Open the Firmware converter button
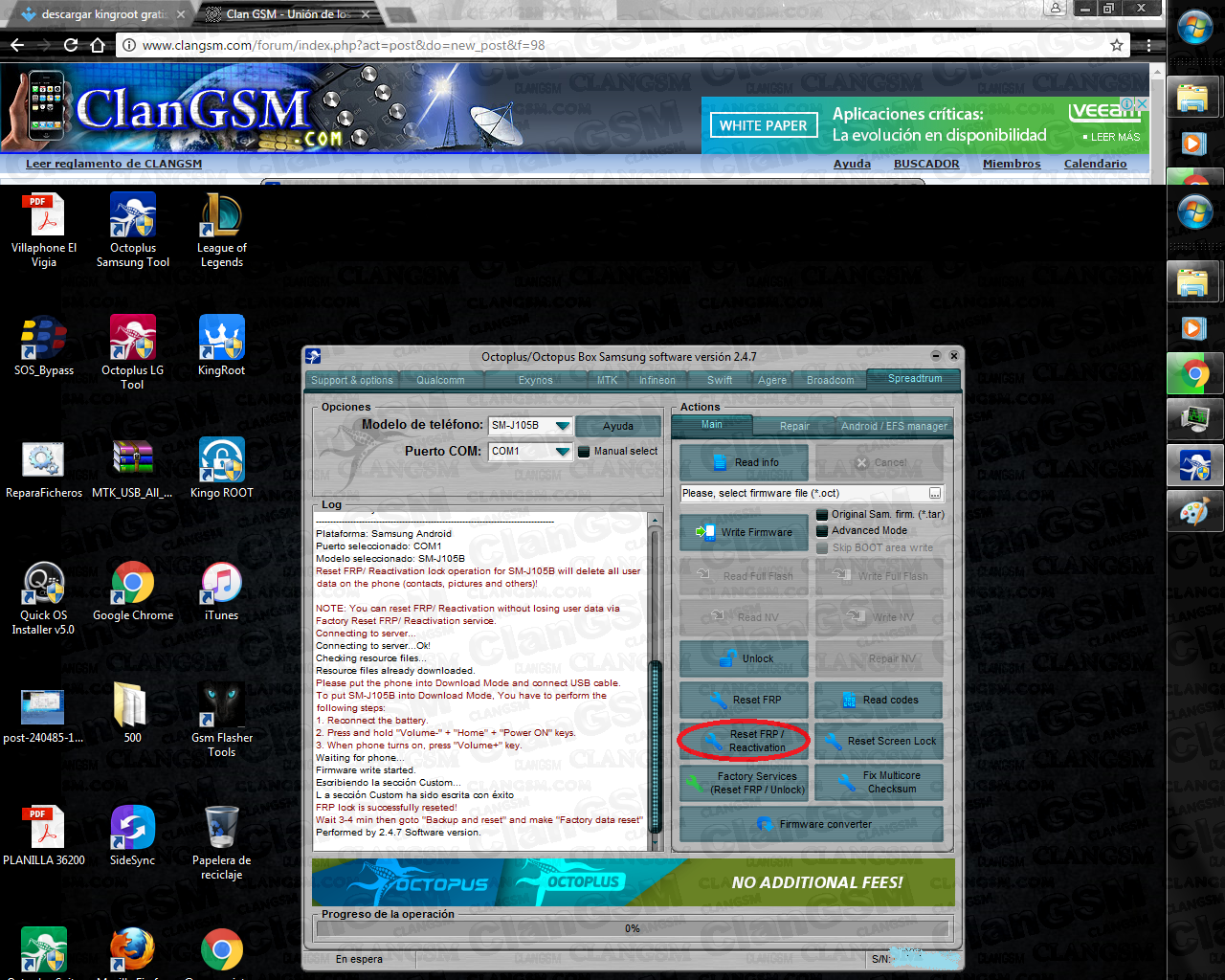 812,824
